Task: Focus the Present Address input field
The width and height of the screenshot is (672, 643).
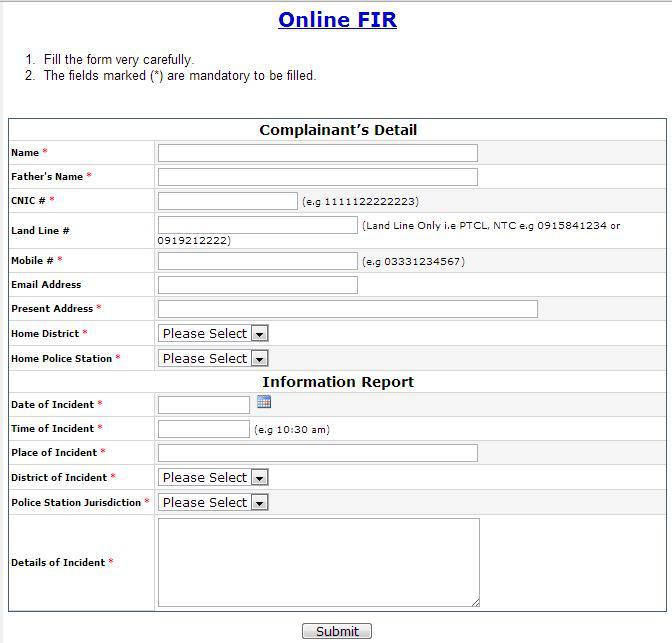Action: click(x=348, y=309)
